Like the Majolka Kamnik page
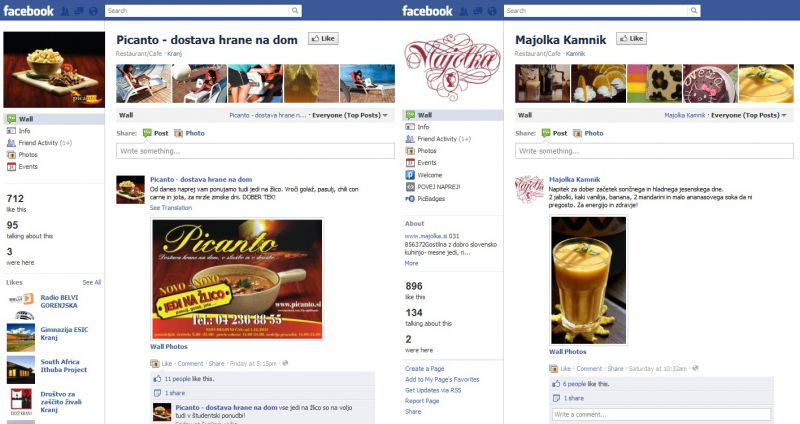800x424 pixels. tap(631, 38)
